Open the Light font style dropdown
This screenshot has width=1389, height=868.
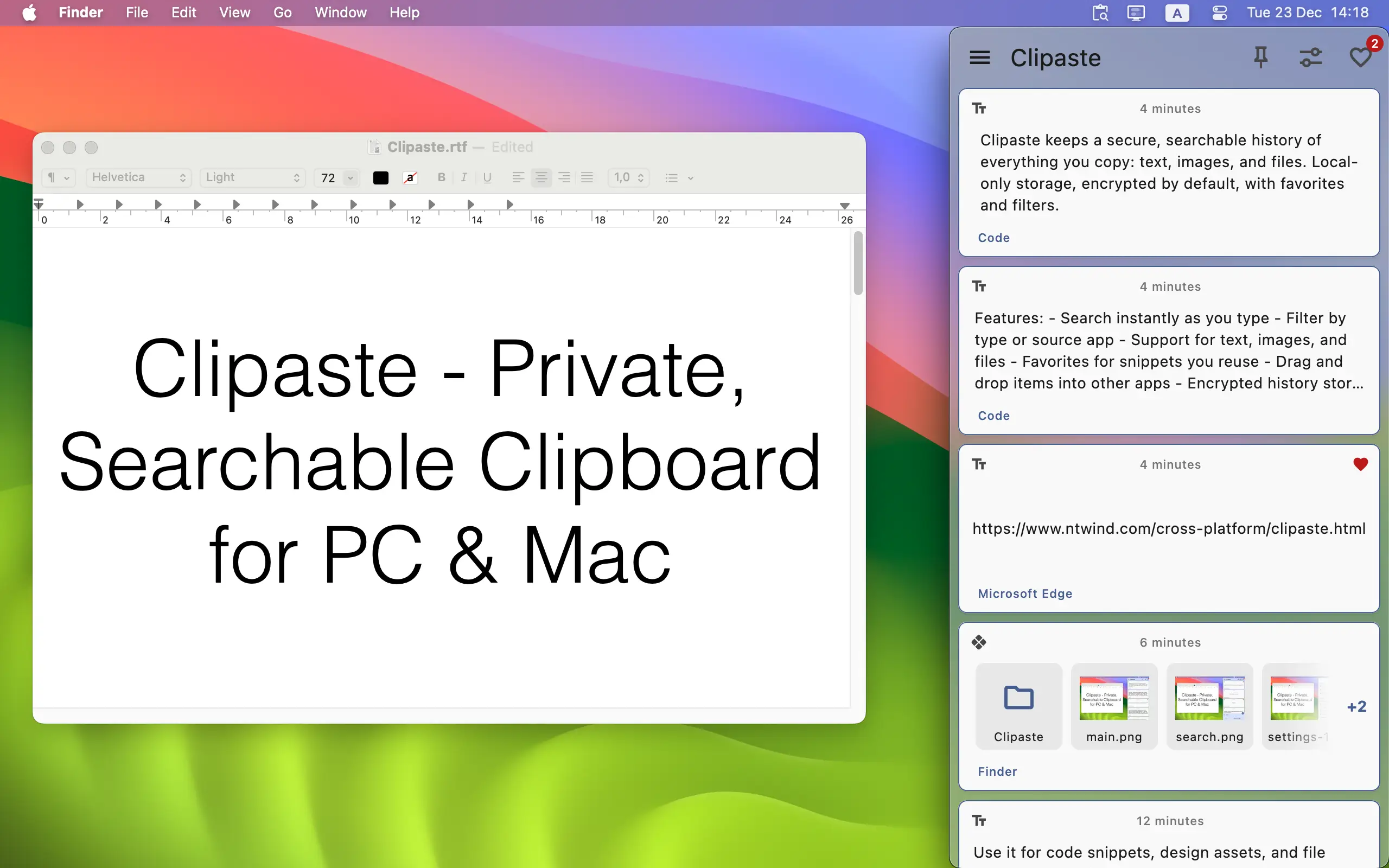pyautogui.click(x=252, y=177)
